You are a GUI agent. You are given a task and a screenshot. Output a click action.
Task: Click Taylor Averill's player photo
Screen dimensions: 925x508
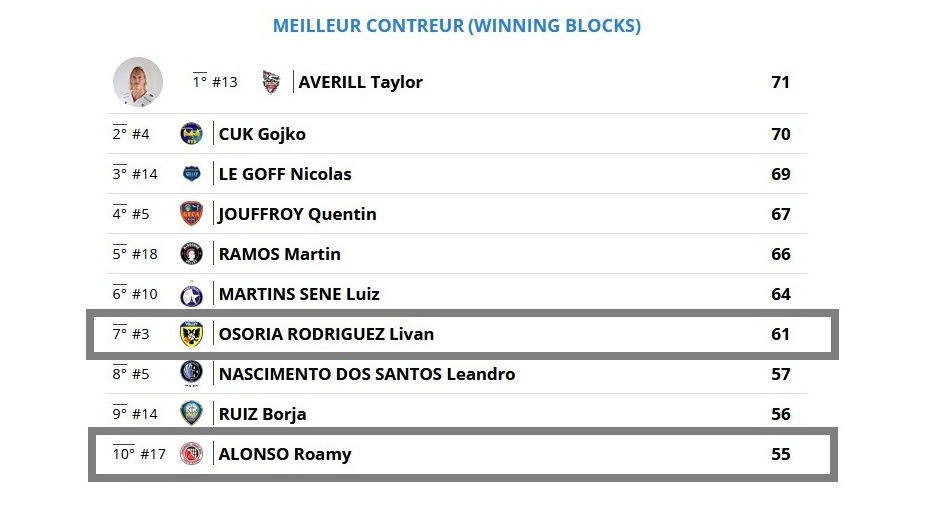[138, 82]
